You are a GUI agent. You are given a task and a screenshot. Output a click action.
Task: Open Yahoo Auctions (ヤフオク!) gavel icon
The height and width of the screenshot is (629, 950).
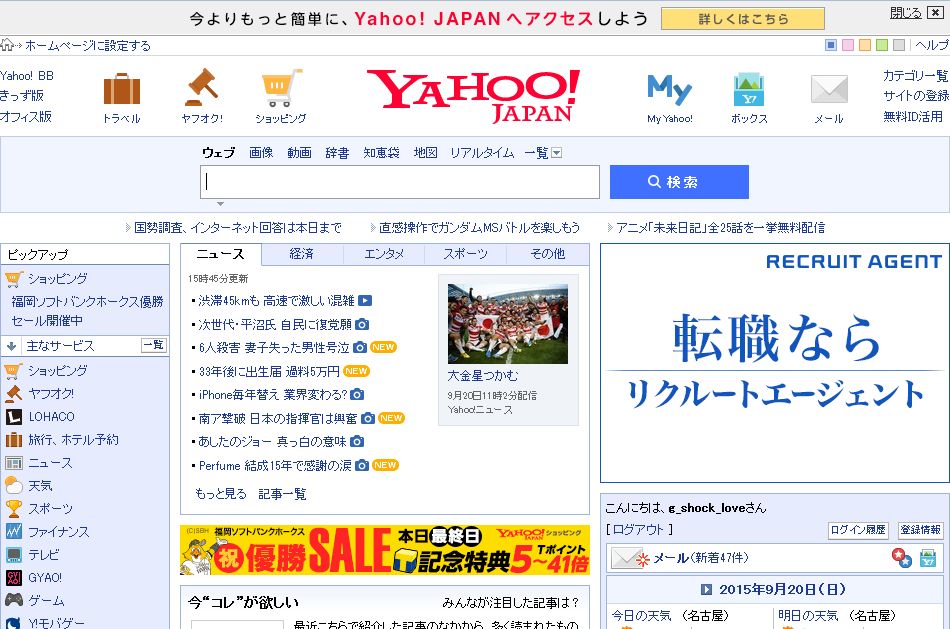201,89
